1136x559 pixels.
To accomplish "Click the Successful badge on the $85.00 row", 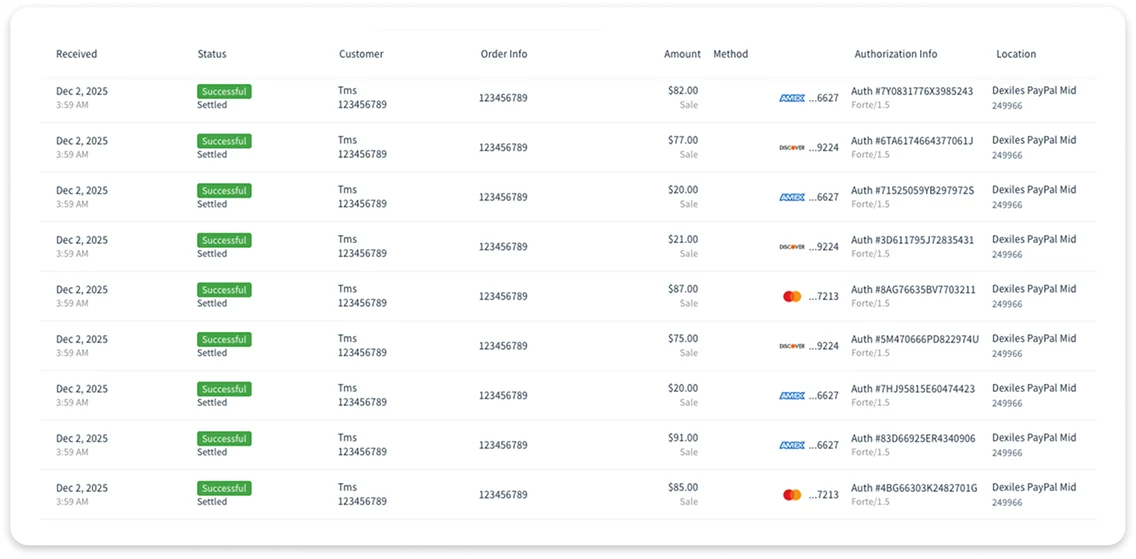I will (224, 489).
